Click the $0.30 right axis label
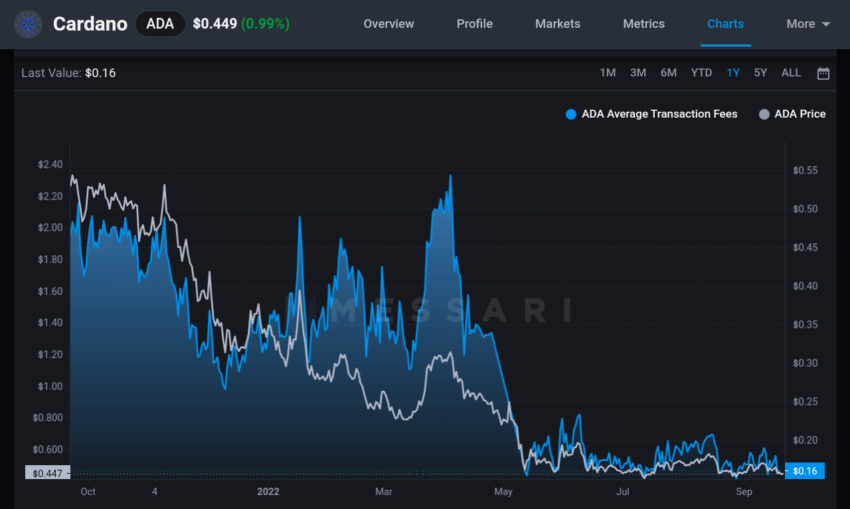The image size is (850, 509). [805, 363]
